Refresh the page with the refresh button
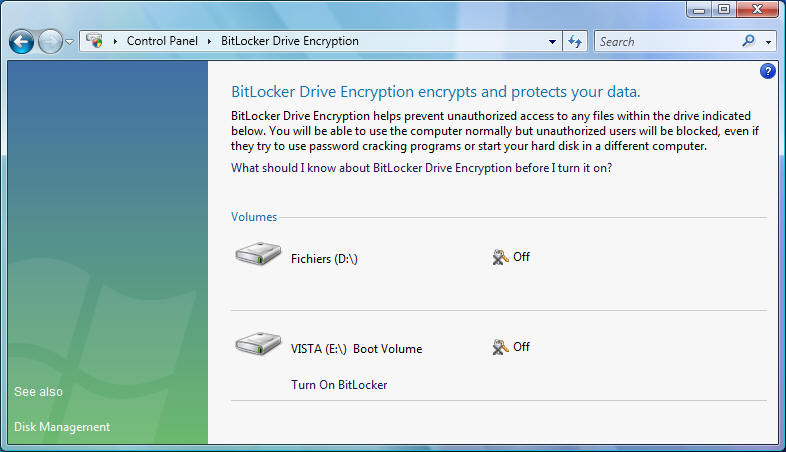Screen dimensions: 786x452 point(575,42)
